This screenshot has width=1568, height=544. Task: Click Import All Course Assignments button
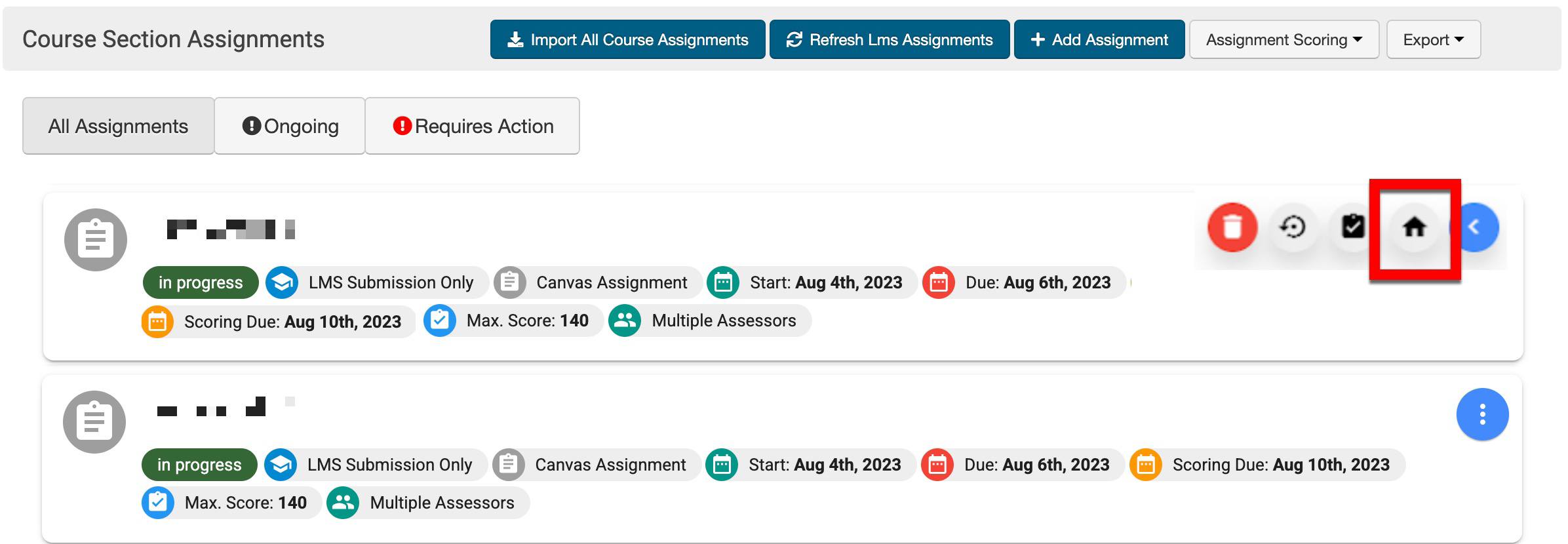627,40
